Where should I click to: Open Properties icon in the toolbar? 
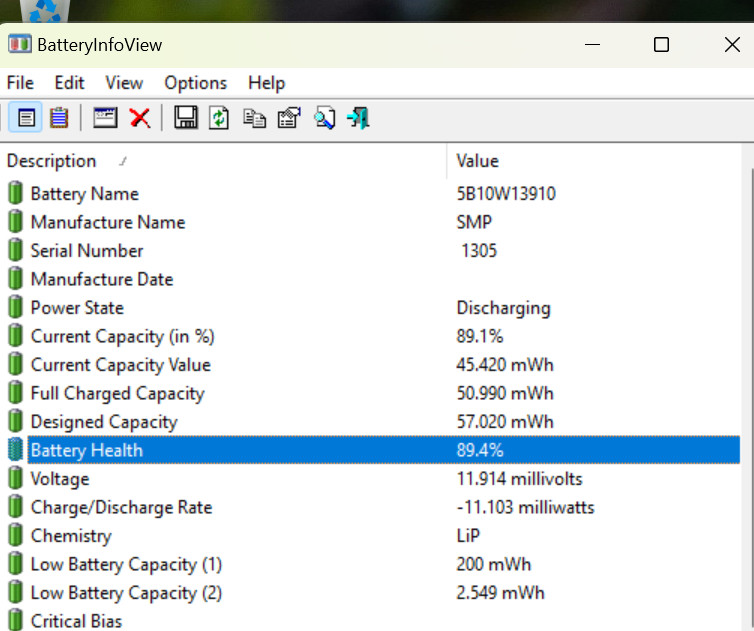(x=289, y=118)
